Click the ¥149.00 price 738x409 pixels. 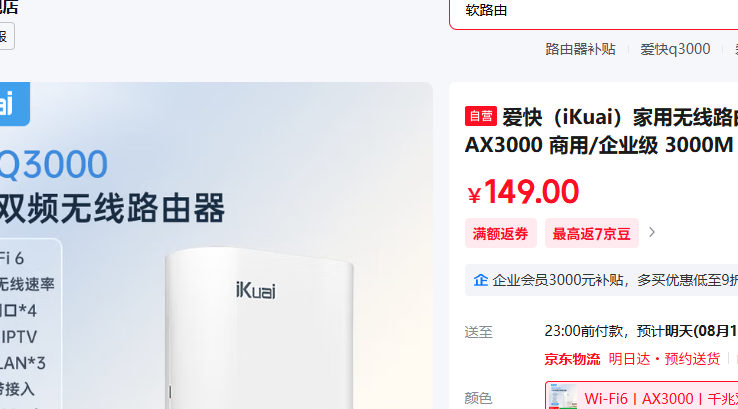click(x=523, y=192)
